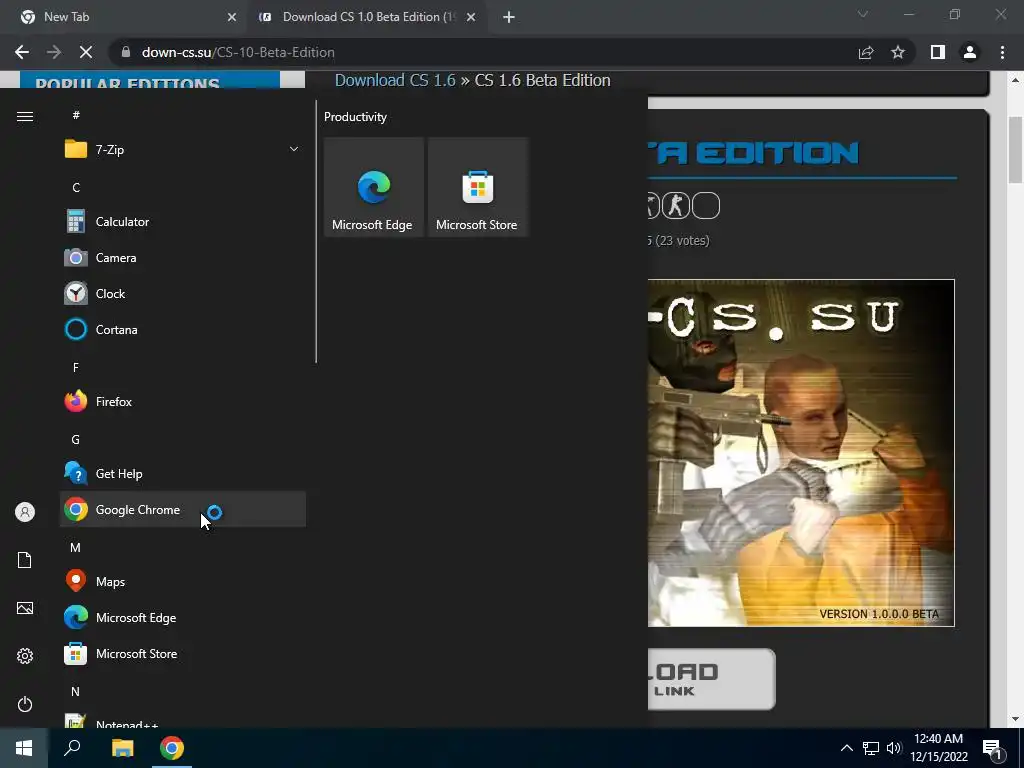Open the tab search dropdown
This screenshot has width=1024, height=768.
(863, 14)
